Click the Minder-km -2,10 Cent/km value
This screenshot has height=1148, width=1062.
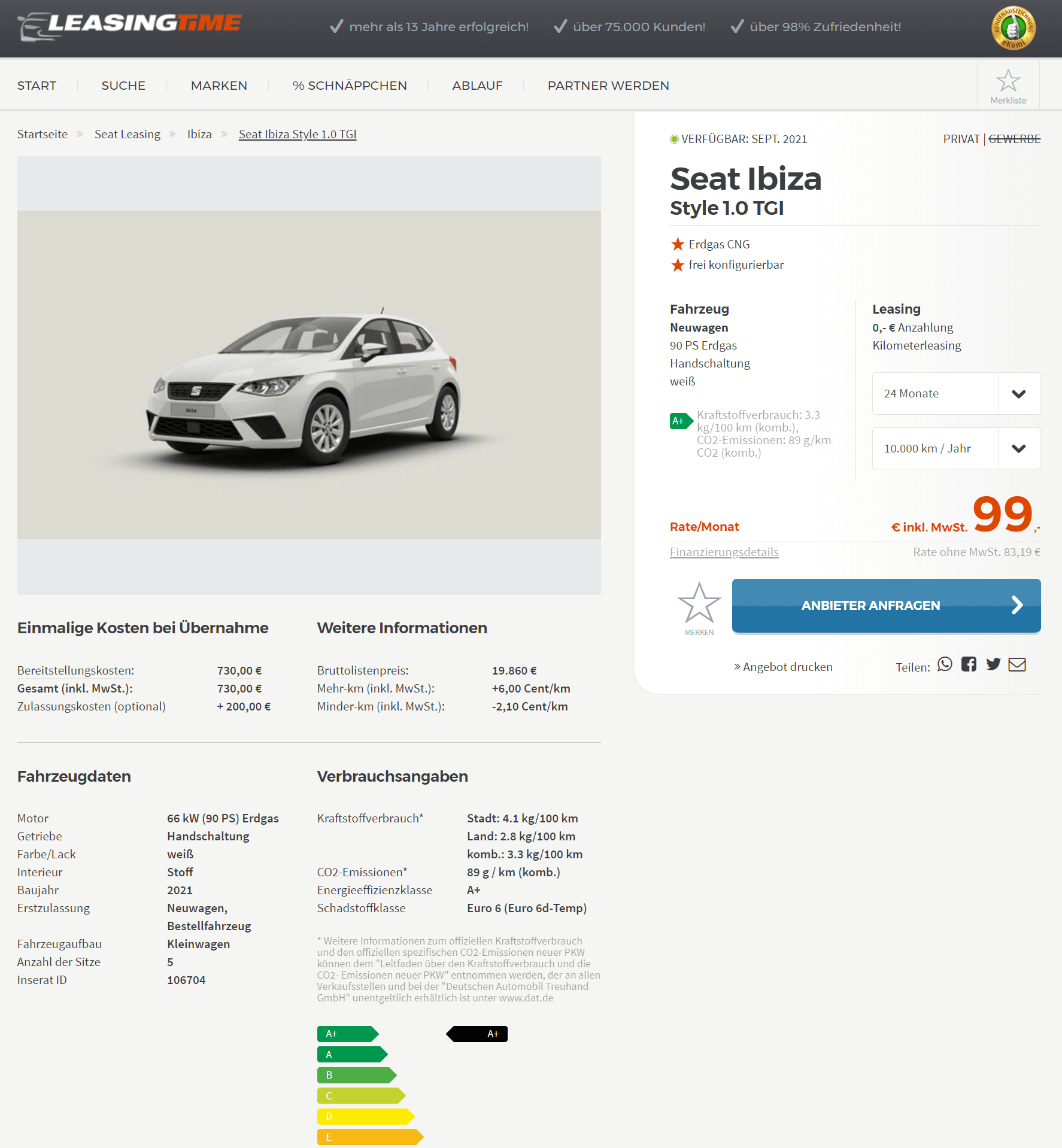530,706
